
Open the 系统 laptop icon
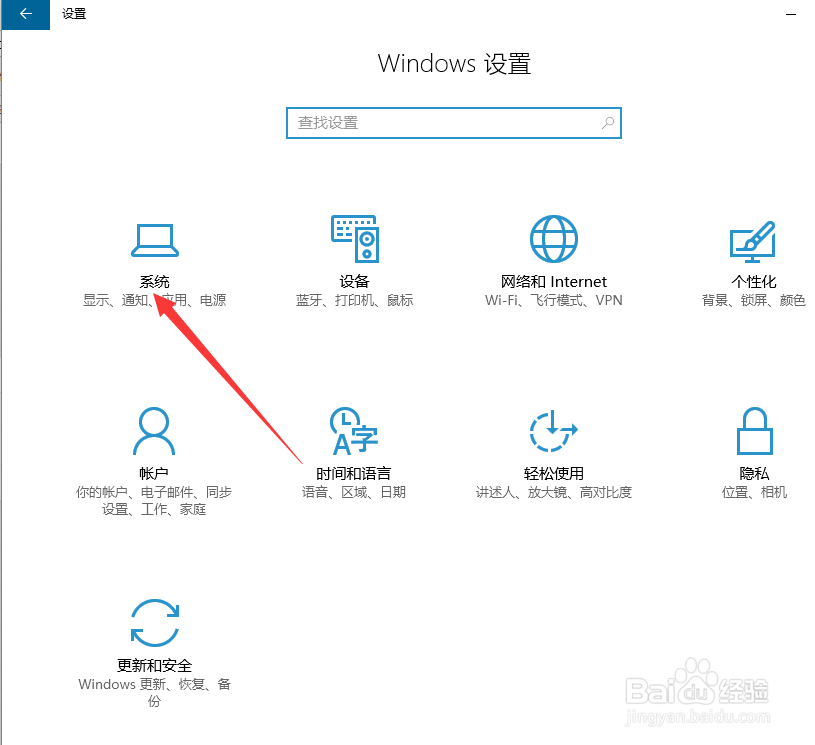[155, 240]
